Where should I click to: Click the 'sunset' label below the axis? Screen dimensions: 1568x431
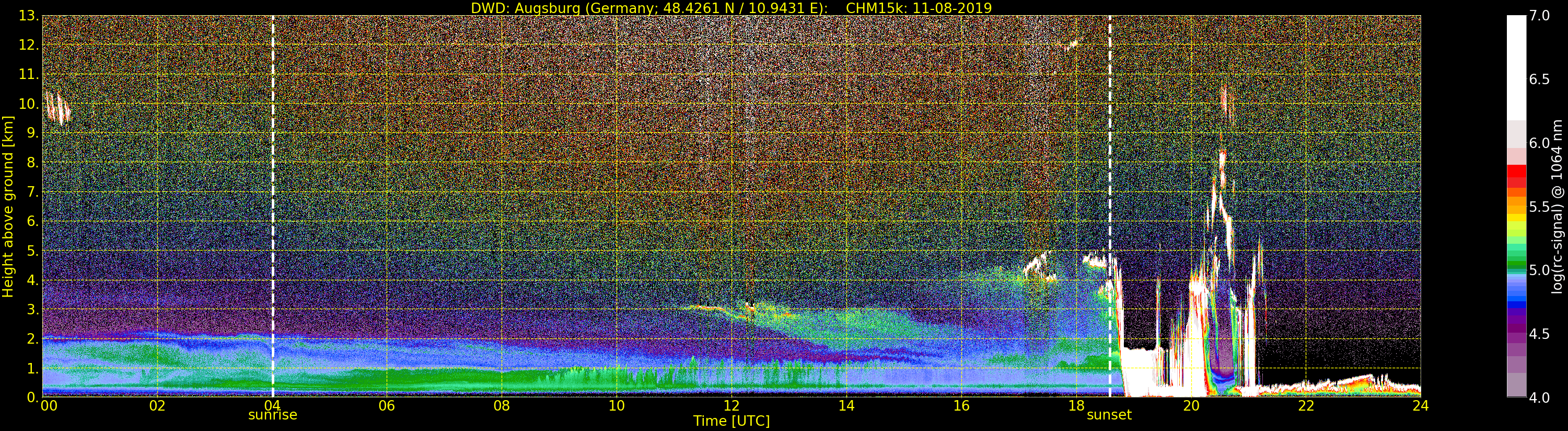coord(1109,415)
